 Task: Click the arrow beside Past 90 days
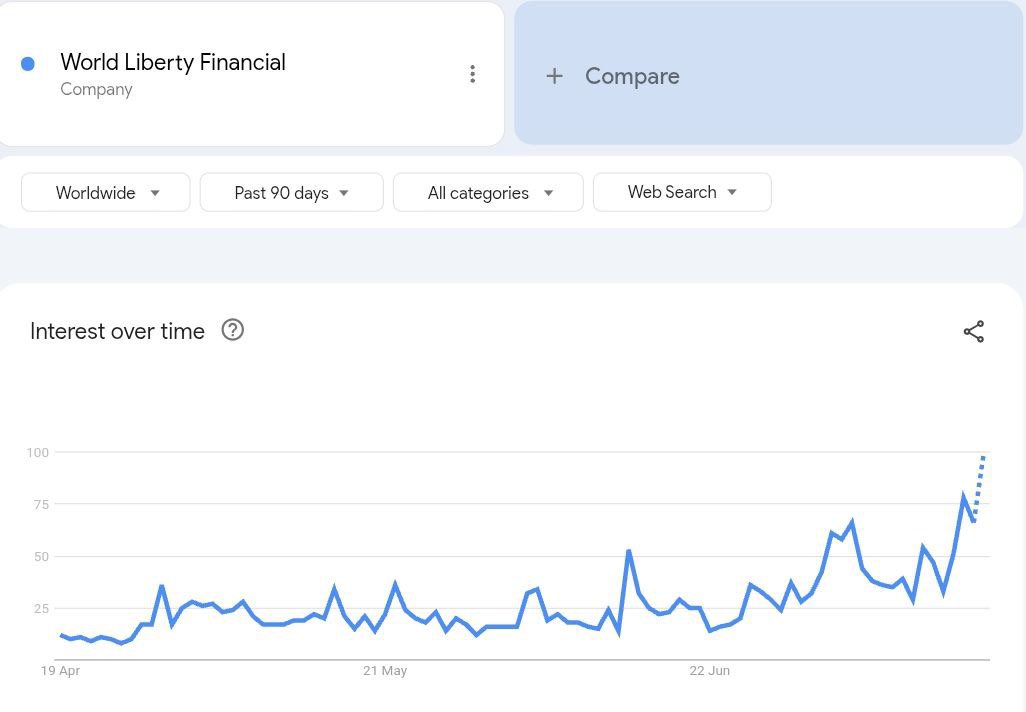click(344, 193)
